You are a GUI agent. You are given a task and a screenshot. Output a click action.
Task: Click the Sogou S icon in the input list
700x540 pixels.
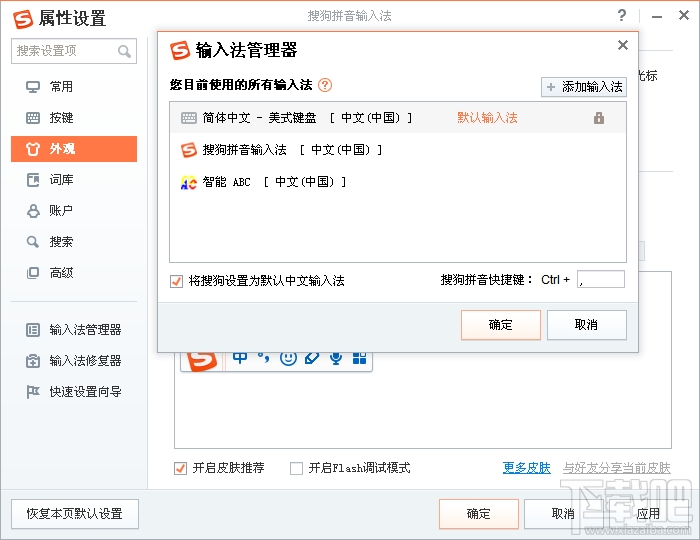pos(188,150)
